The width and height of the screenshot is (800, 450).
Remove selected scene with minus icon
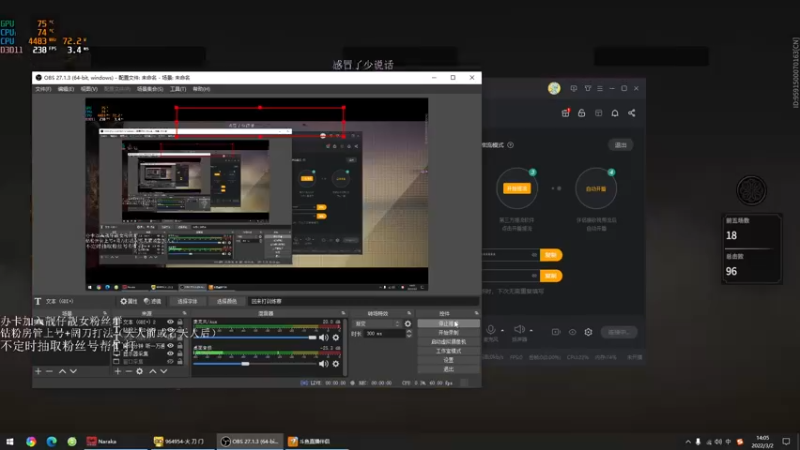pos(49,371)
